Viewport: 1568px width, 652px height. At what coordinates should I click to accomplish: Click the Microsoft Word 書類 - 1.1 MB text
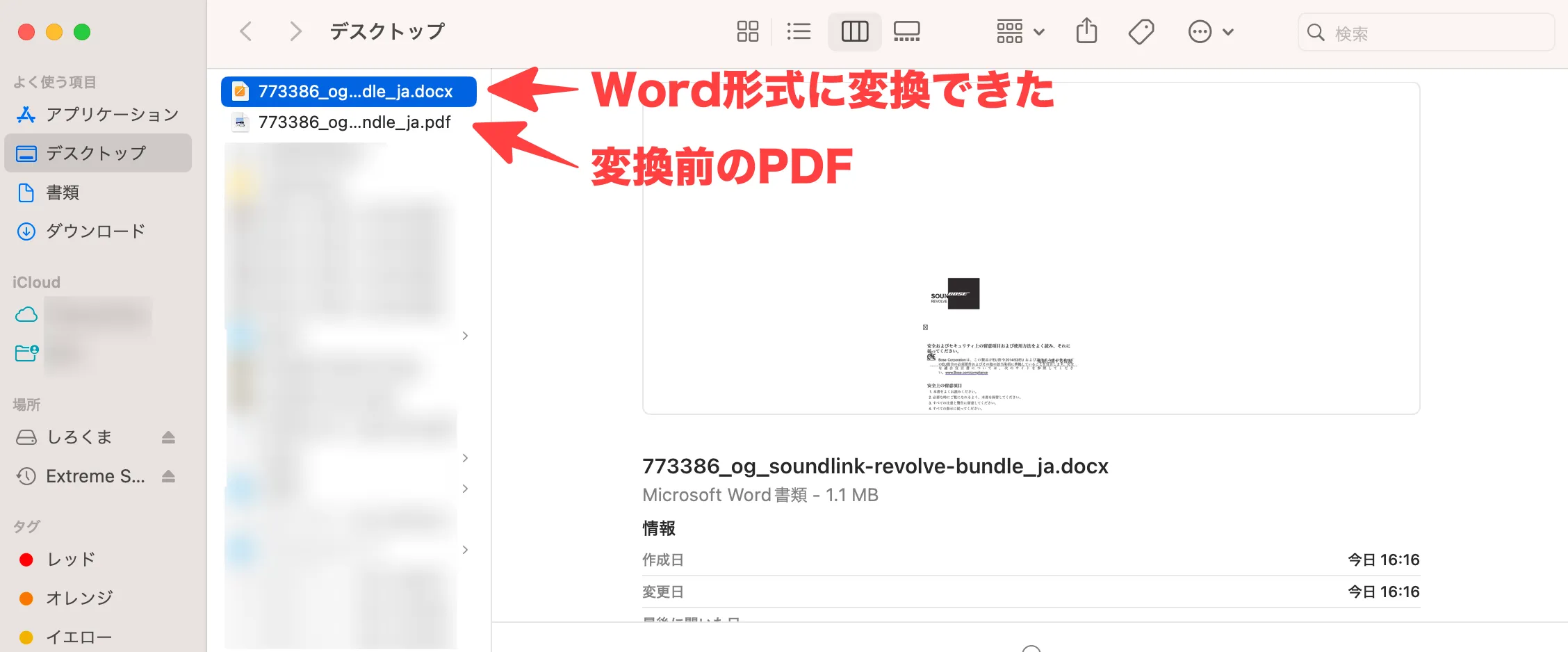(760, 495)
